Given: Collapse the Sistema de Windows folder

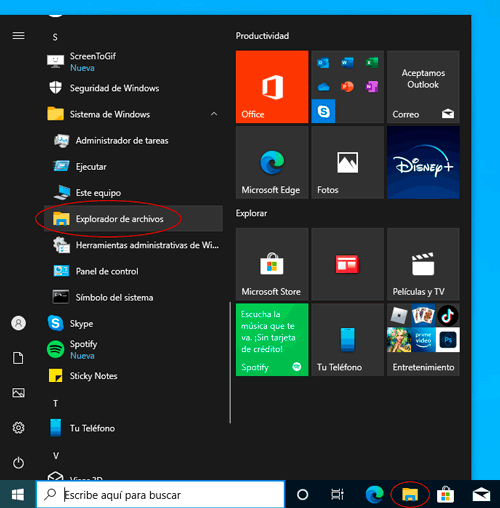Looking at the screenshot, I should tap(133, 114).
